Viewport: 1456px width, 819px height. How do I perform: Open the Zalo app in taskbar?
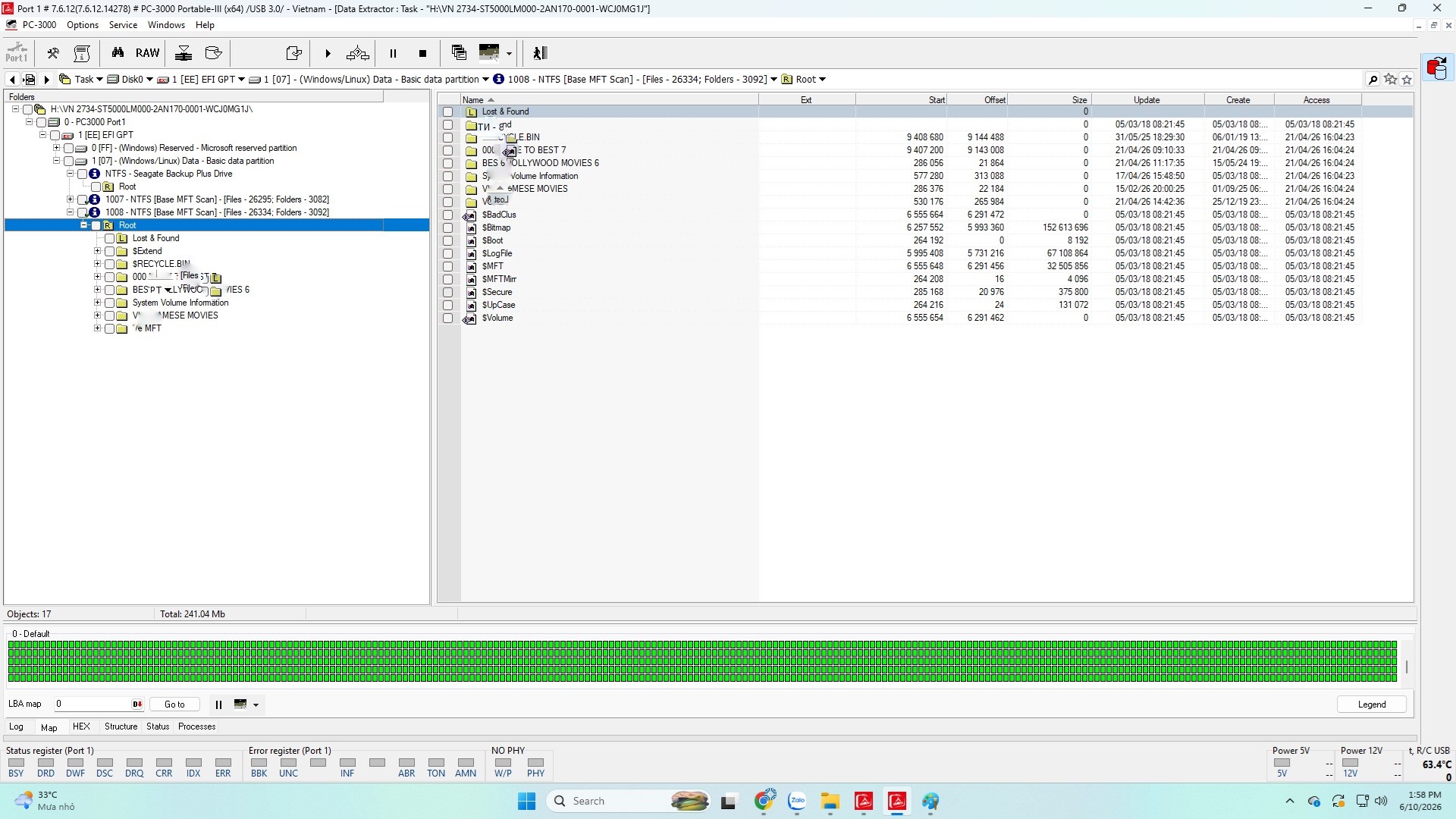[x=797, y=802]
